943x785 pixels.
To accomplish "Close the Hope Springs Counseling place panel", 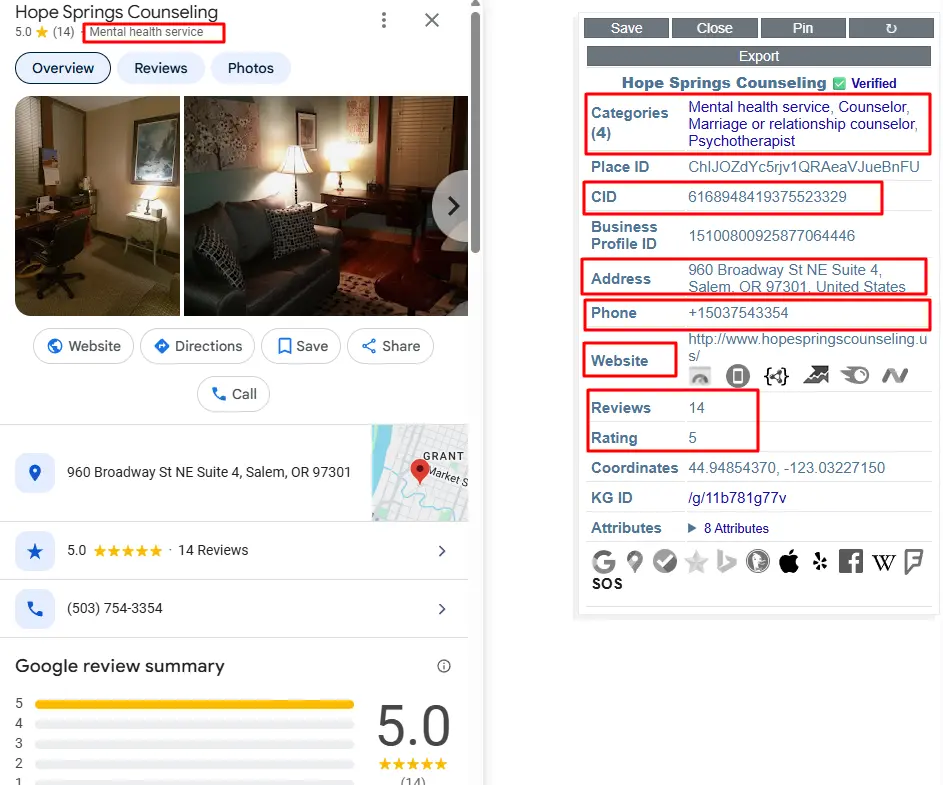I will point(432,20).
